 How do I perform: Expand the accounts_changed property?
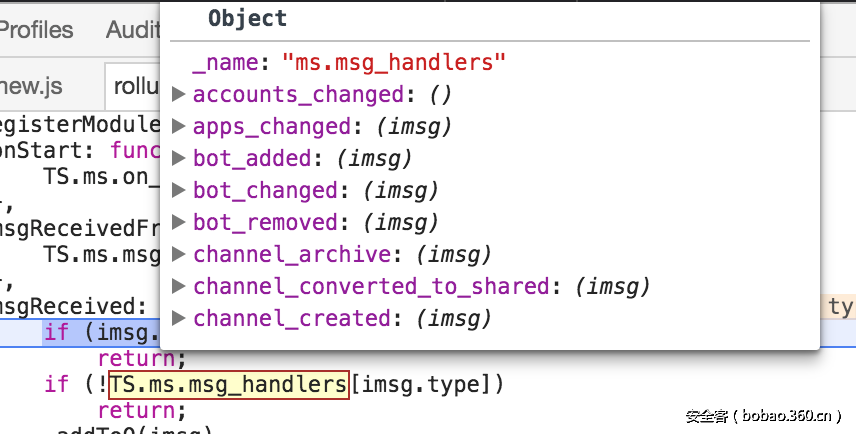[179, 95]
